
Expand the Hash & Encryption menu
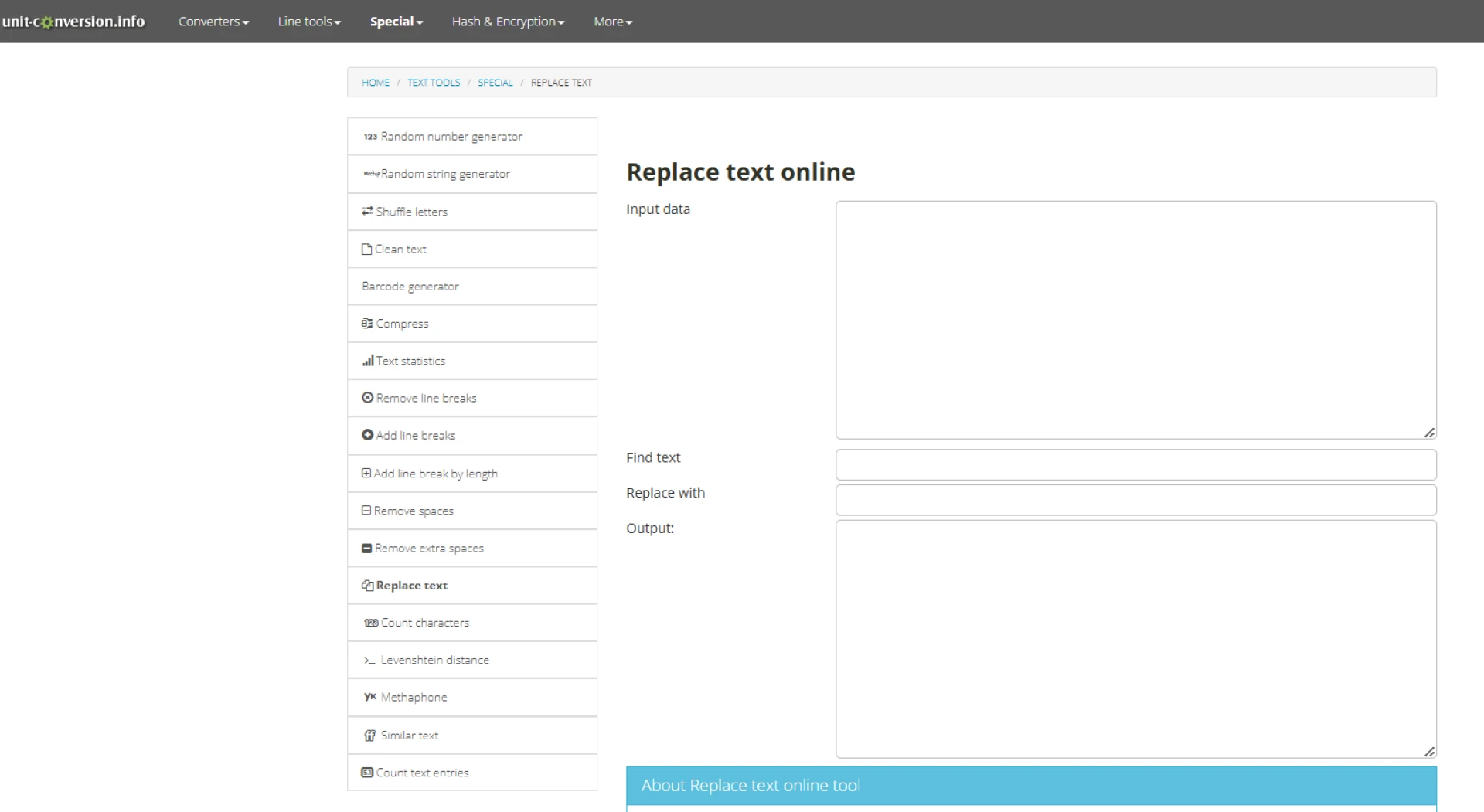507,21
